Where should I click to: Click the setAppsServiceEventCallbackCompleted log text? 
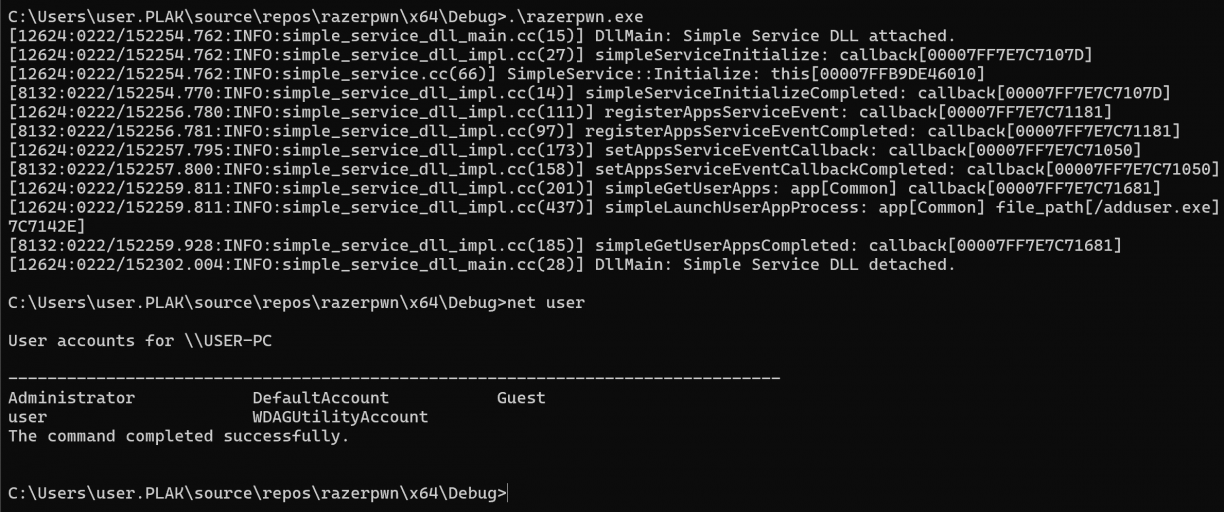point(765,169)
